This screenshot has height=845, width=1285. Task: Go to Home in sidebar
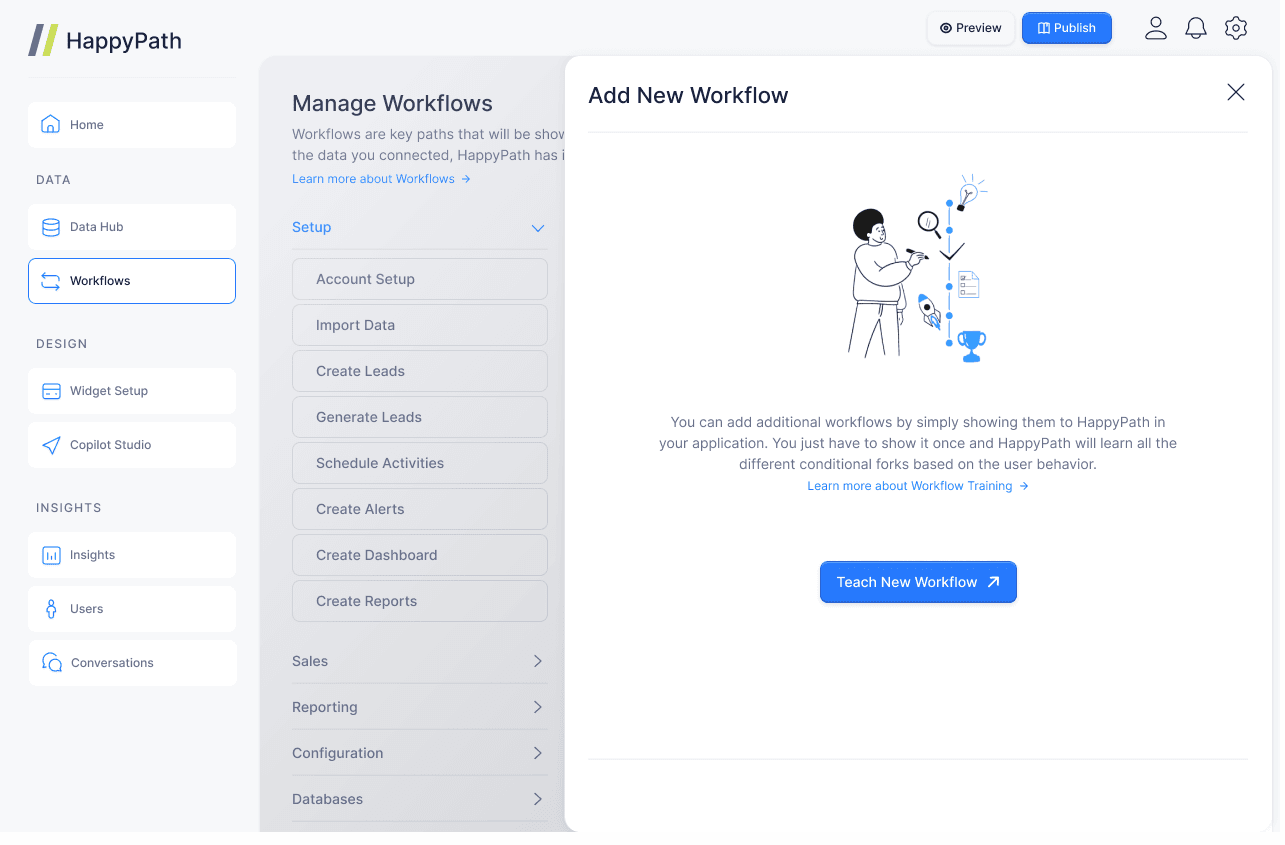132,125
